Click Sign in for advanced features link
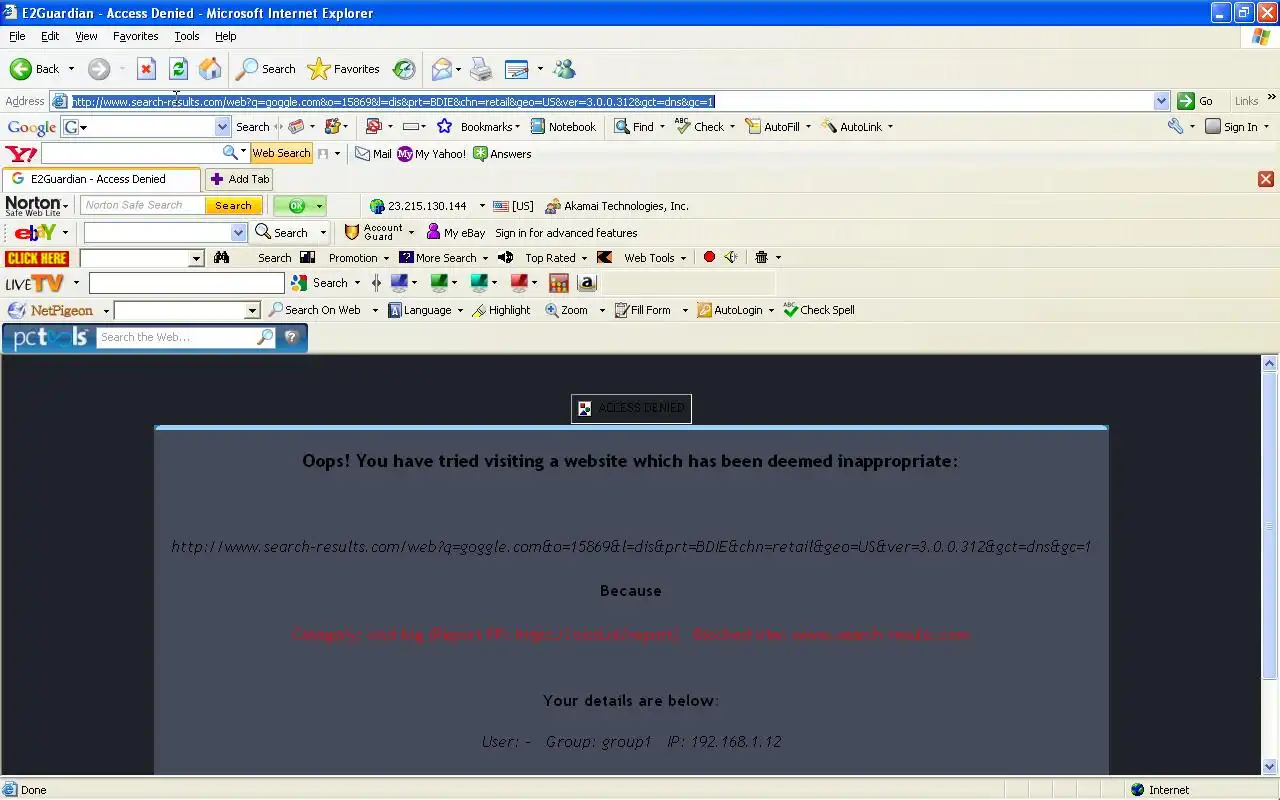Screen dimensions: 1280x800 [x=566, y=233]
